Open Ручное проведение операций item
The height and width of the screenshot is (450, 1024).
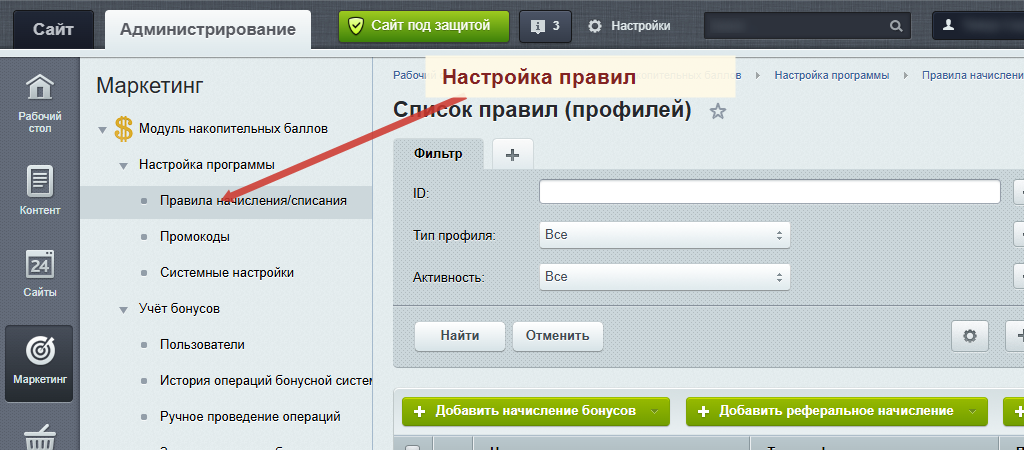250,417
